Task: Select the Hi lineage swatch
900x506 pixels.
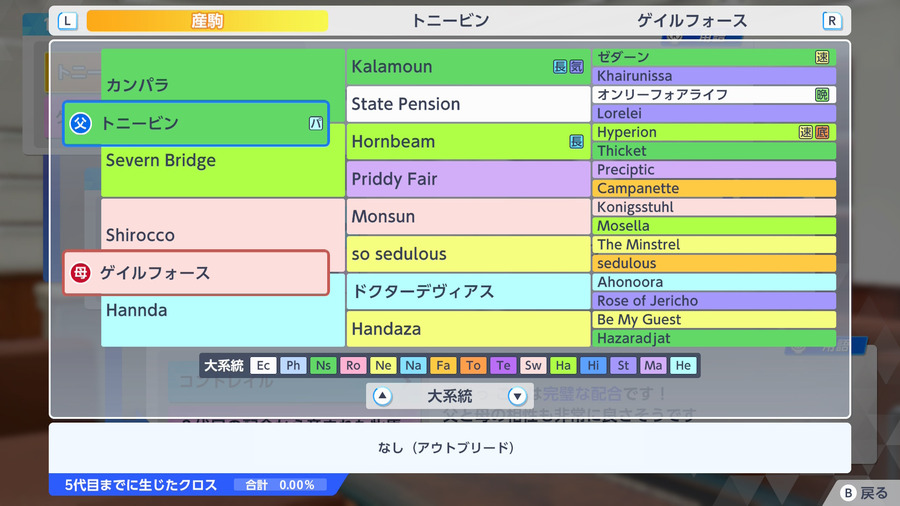Action: click(593, 365)
